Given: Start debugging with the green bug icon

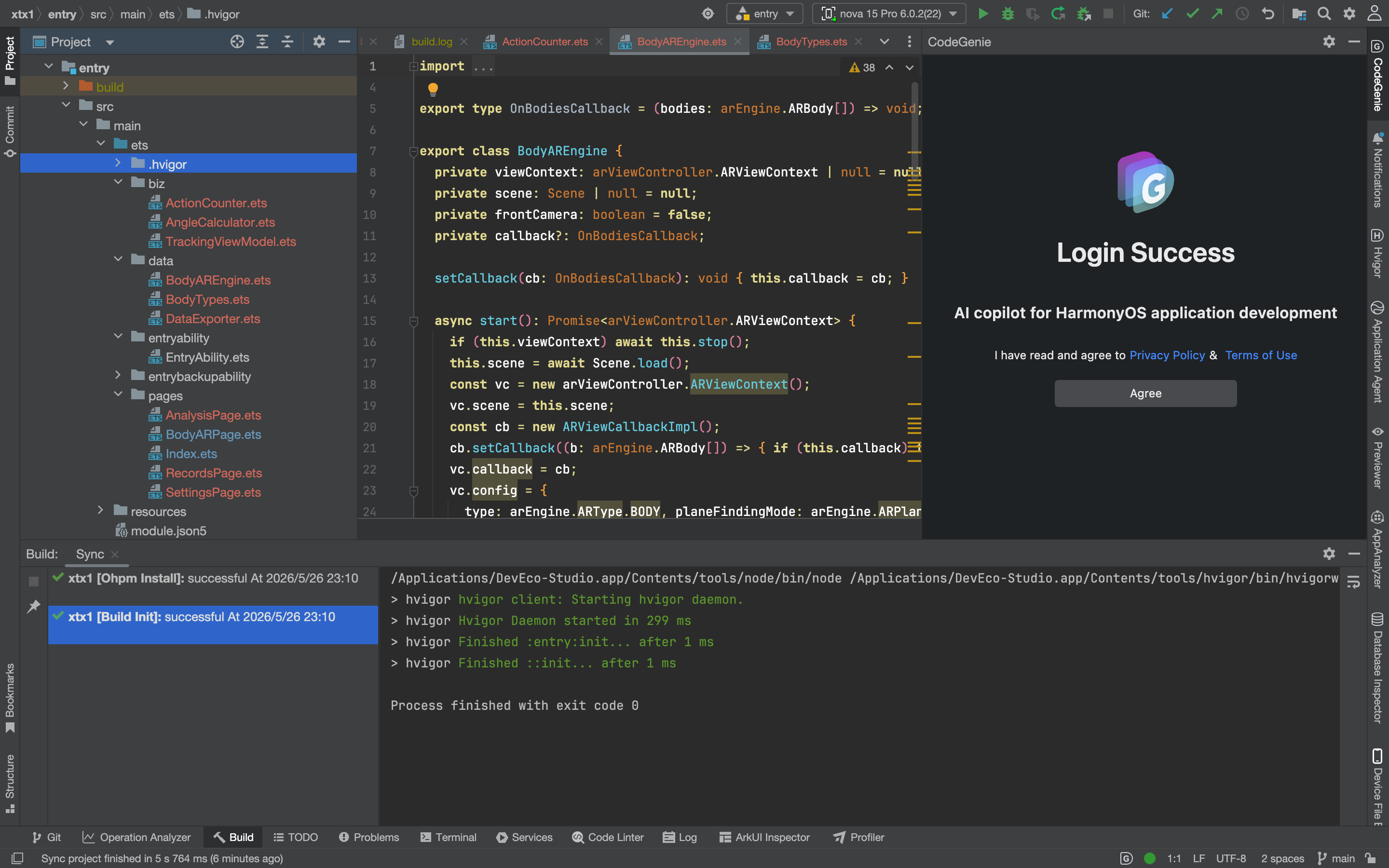Looking at the screenshot, I should pyautogui.click(x=1008, y=14).
